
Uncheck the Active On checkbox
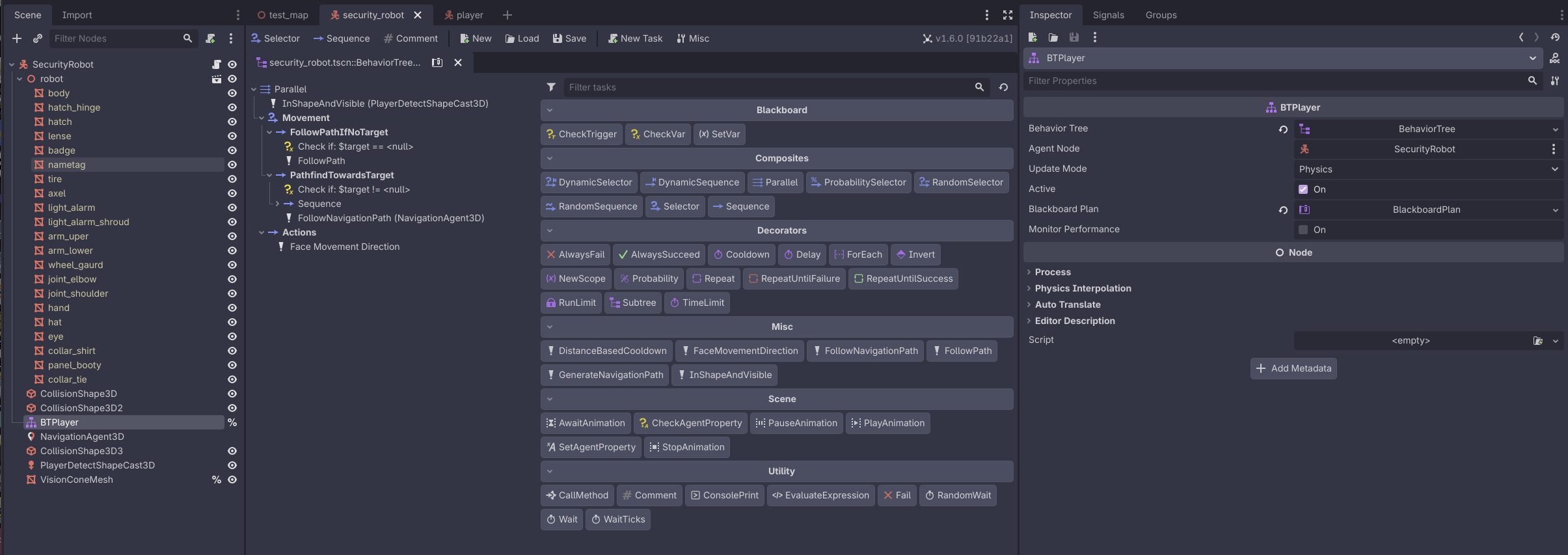click(x=1303, y=189)
